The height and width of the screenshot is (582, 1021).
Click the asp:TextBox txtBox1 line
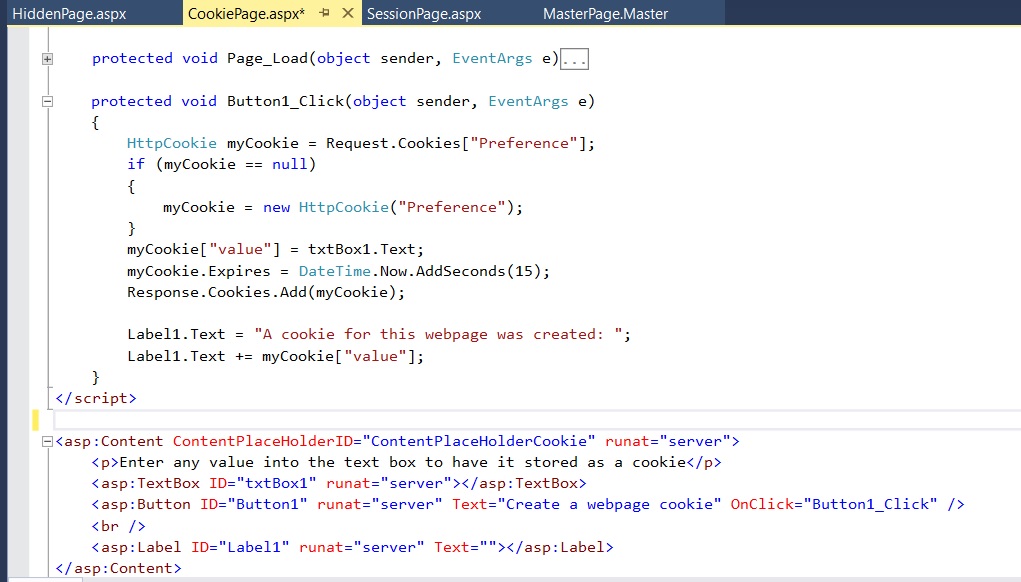(339, 483)
